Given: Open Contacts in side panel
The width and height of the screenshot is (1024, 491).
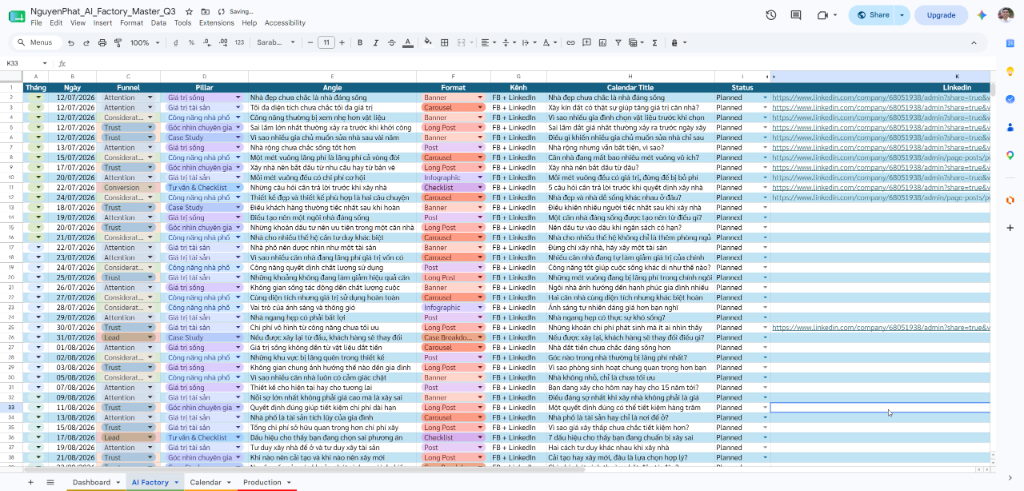Looking at the screenshot, I should 1010,127.
